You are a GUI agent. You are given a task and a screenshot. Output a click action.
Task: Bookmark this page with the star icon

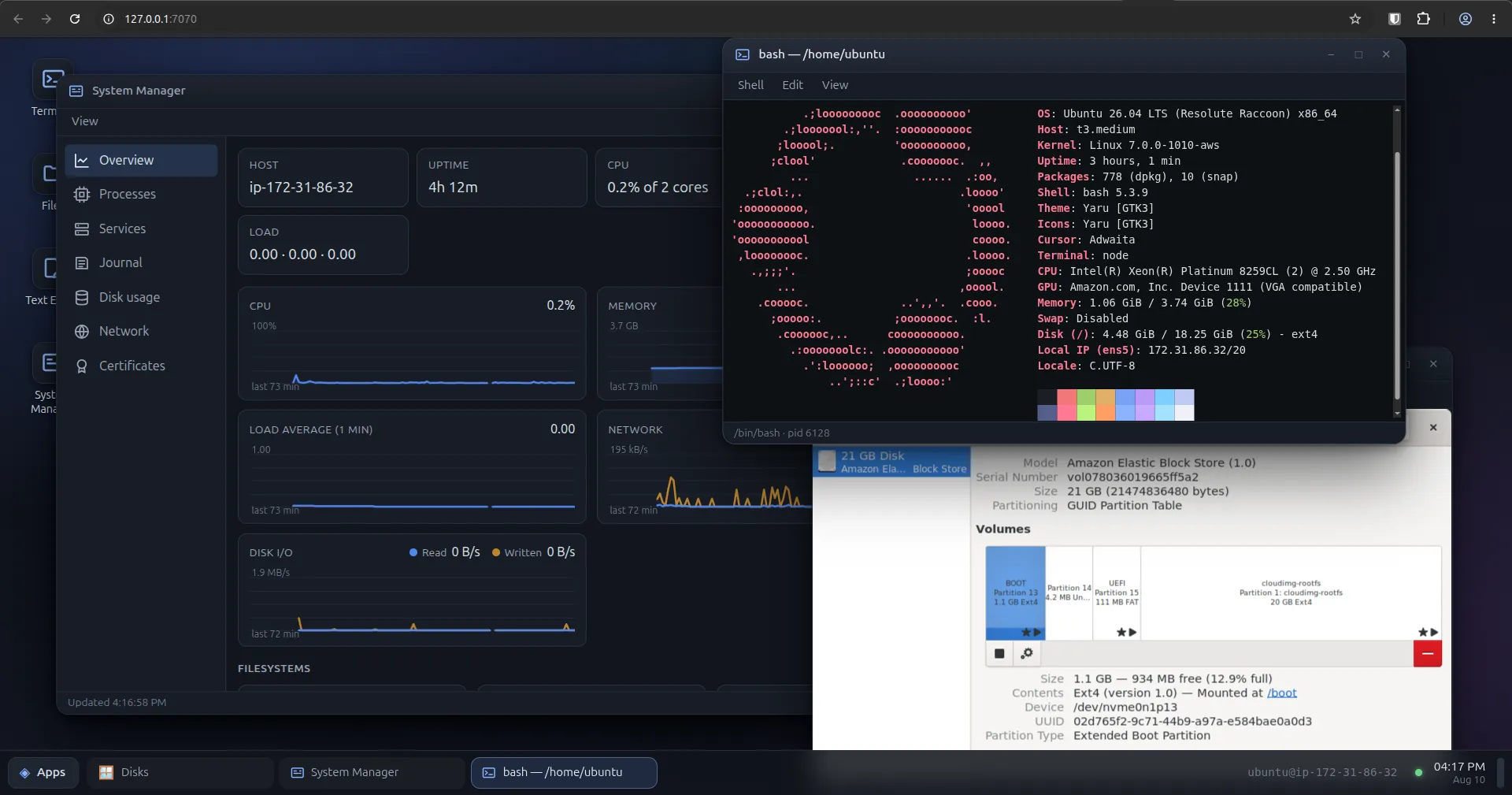click(x=1355, y=19)
